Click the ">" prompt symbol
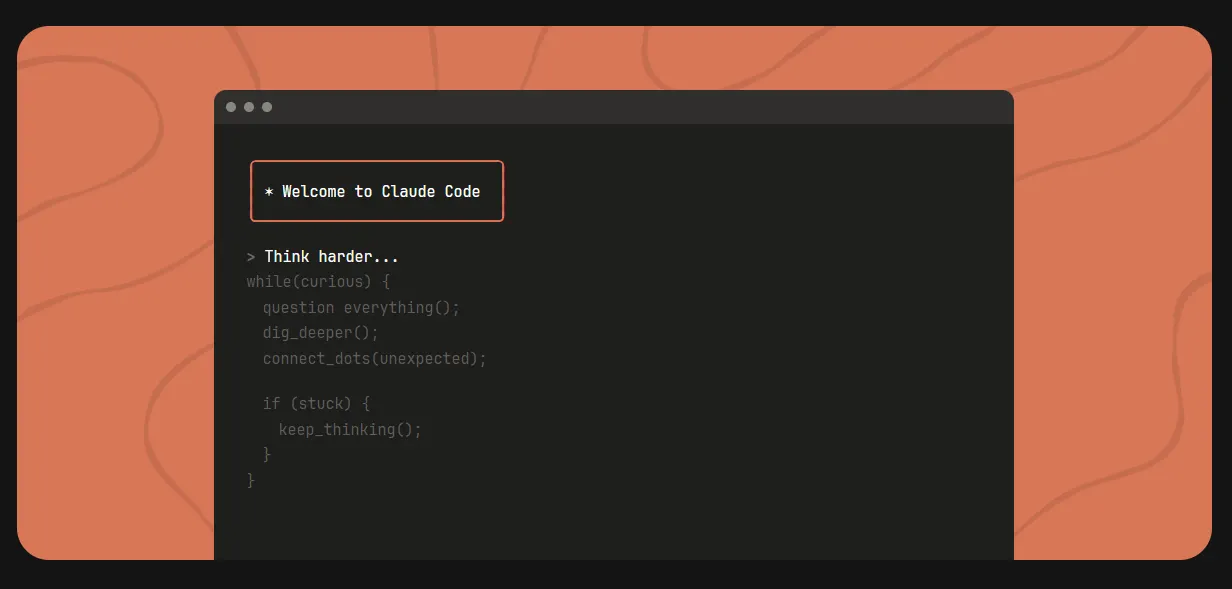Viewport: 1232px width, 589px height. pyautogui.click(x=251, y=257)
